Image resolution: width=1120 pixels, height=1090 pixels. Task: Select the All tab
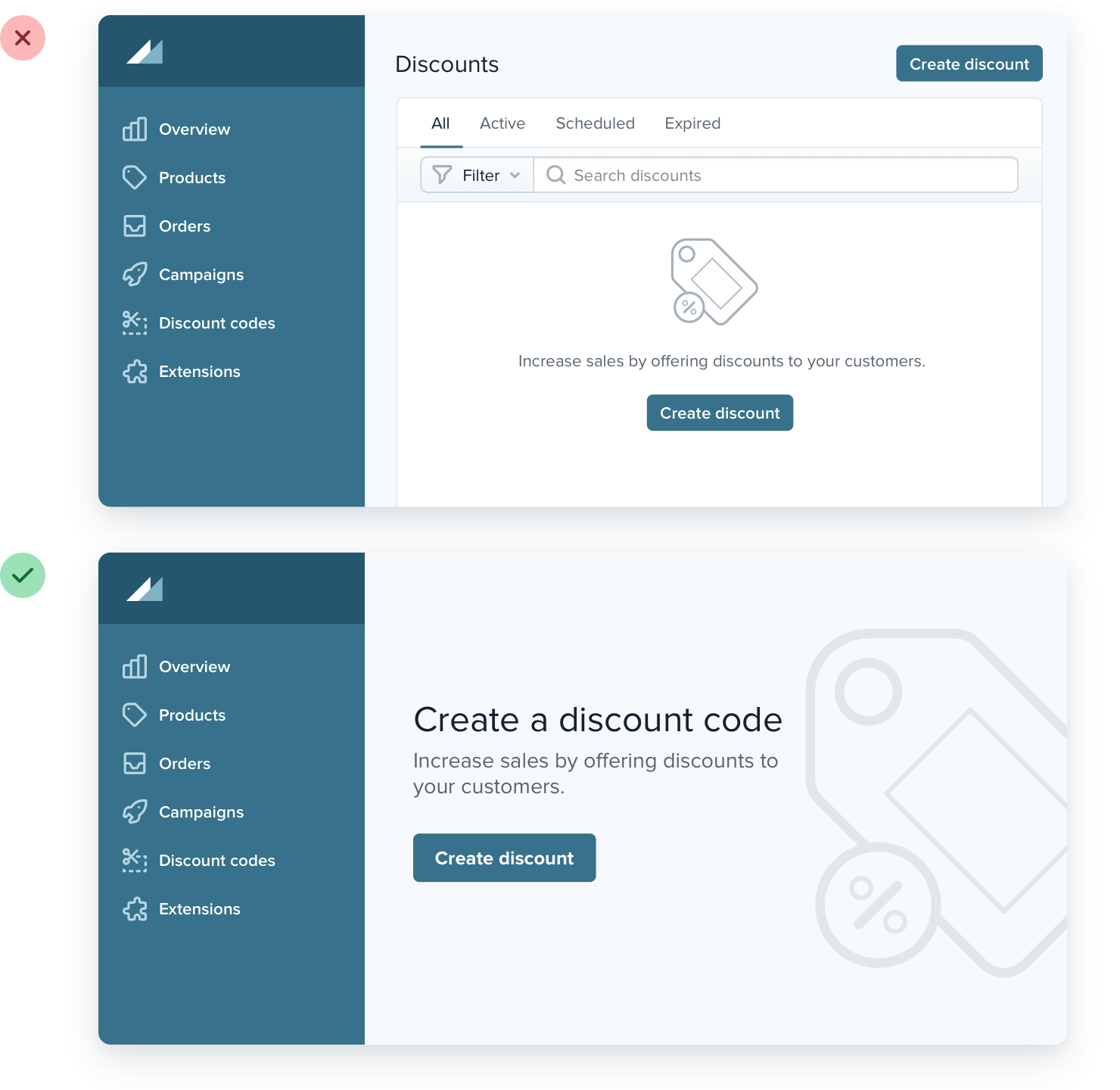pyautogui.click(x=440, y=123)
